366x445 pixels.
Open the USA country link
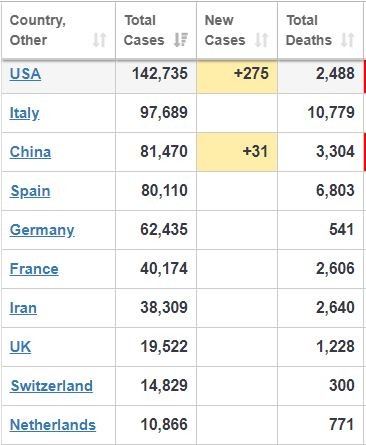[x=25, y=74]
